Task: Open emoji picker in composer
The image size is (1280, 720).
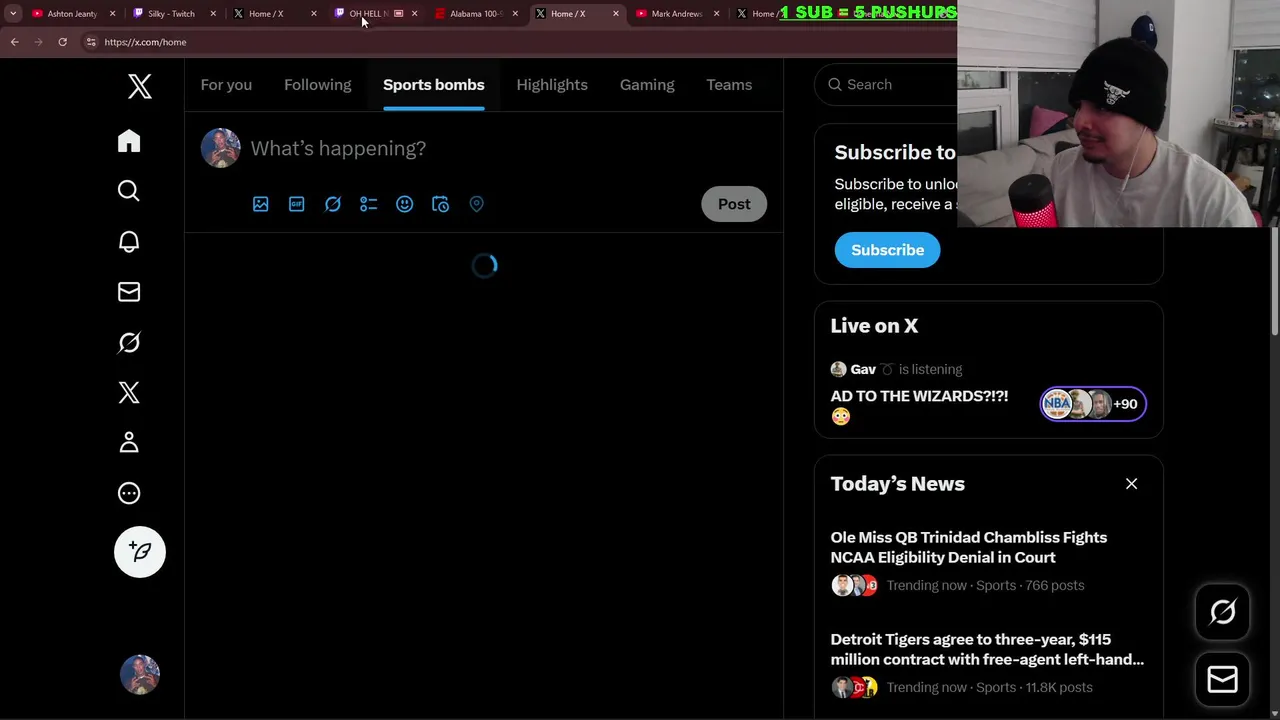Action: [x=405, y=204]
